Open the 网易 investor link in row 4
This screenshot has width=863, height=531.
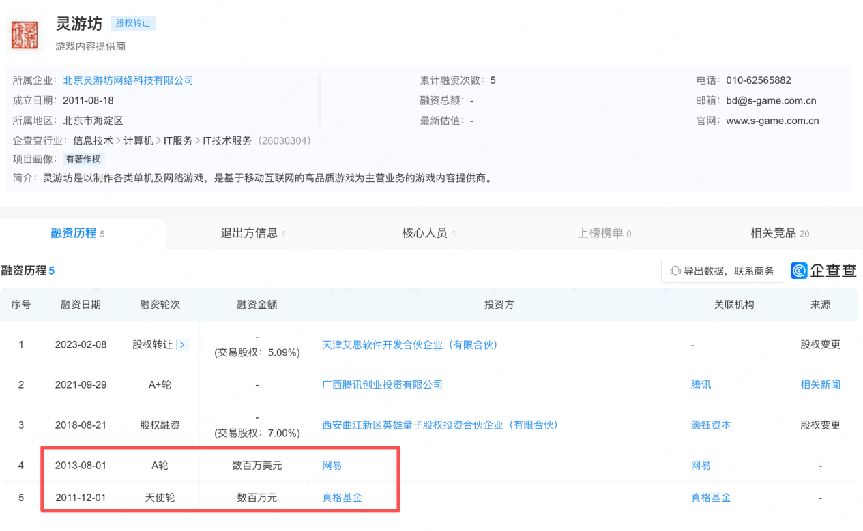coord(332,466)
